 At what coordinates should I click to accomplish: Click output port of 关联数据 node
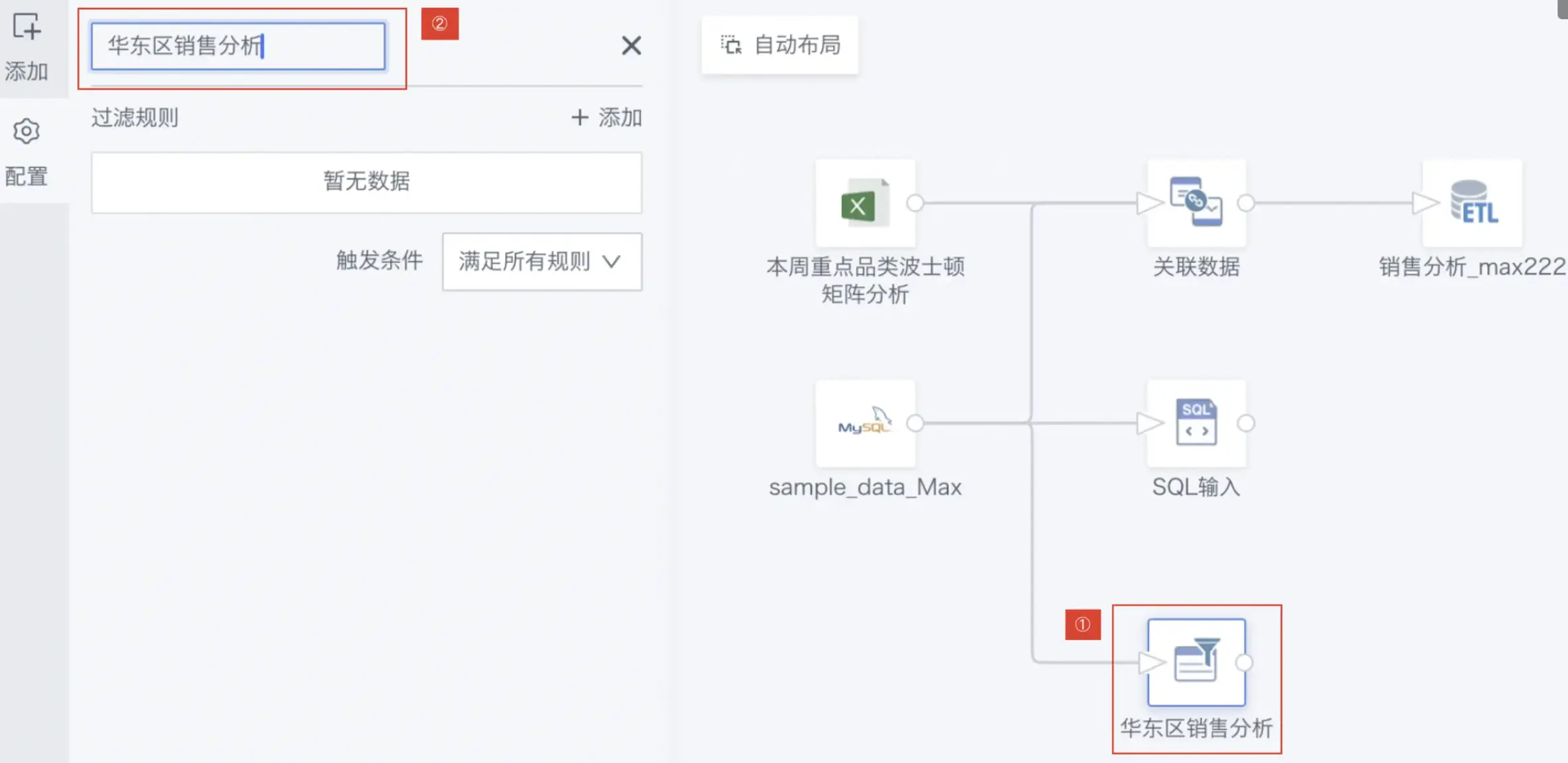[1246, 203]
